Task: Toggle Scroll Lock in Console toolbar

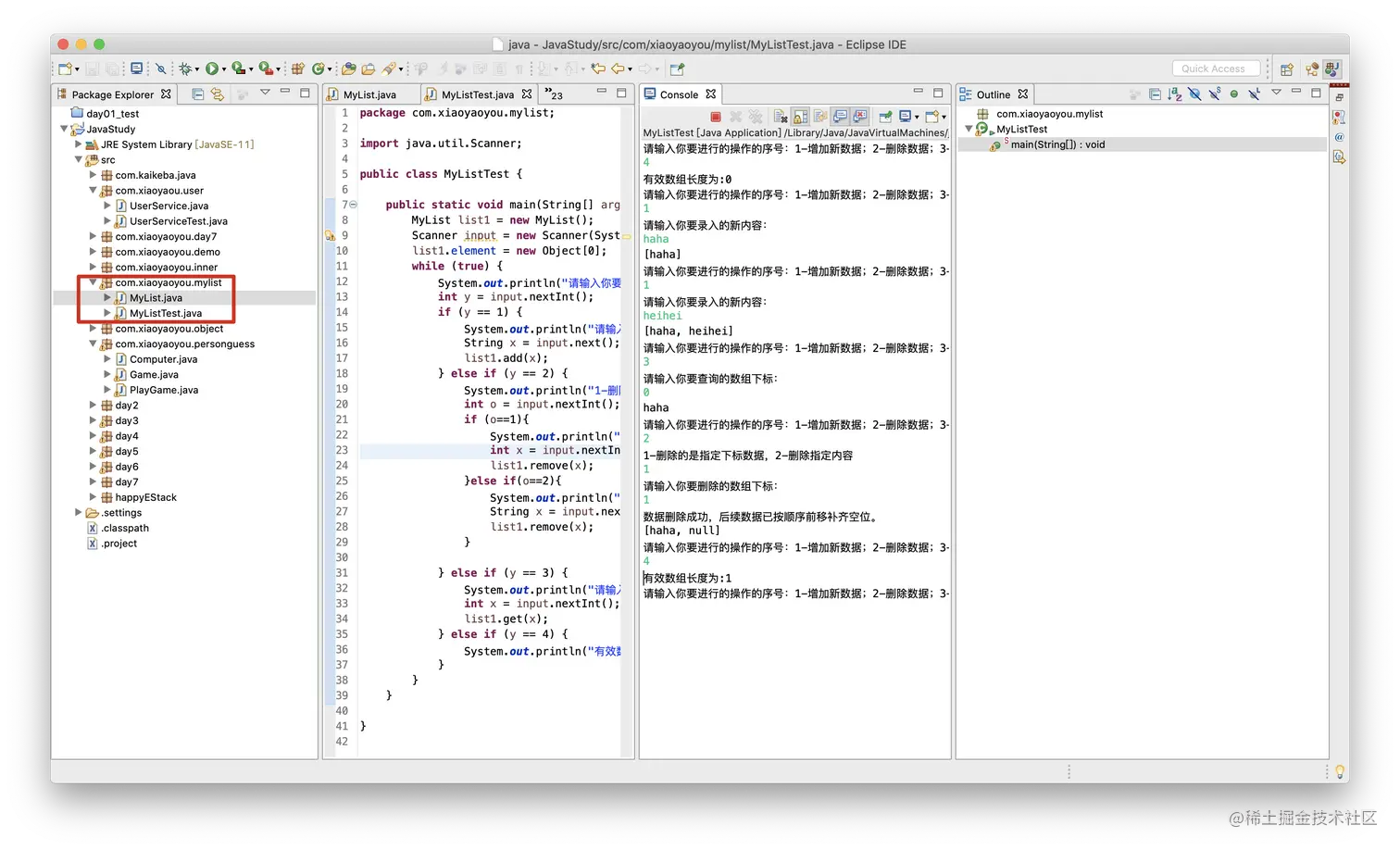Action: tap(801, 117)
